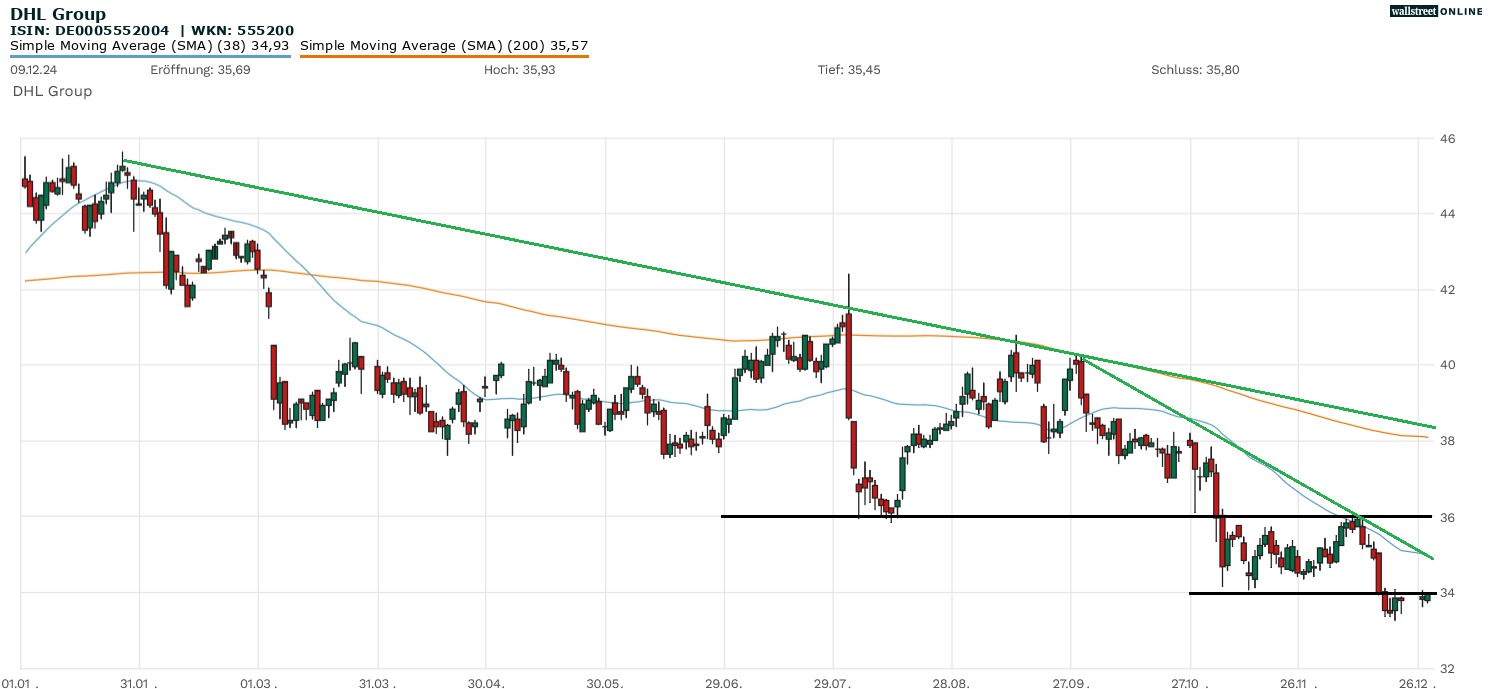Click the Tief 35,45 value
1490x689 pixels.
(x=849, y=70)
